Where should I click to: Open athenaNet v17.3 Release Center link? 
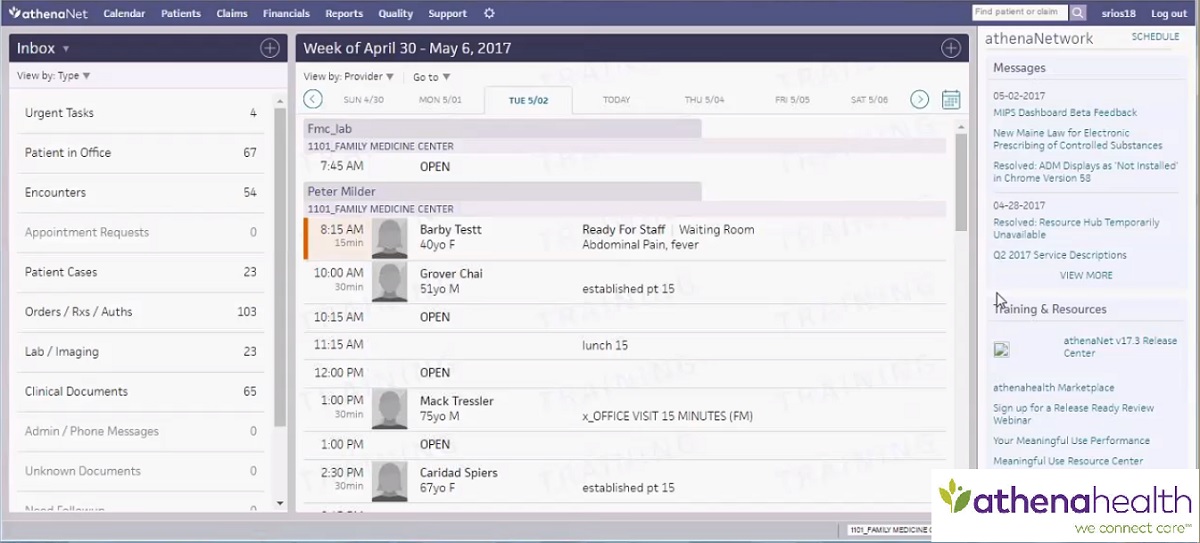(1120, 347)
